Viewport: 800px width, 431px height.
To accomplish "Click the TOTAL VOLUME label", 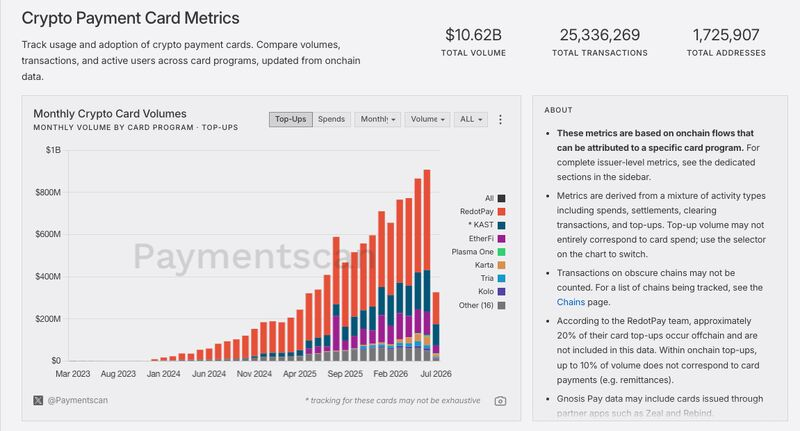I will pos(473,53).
